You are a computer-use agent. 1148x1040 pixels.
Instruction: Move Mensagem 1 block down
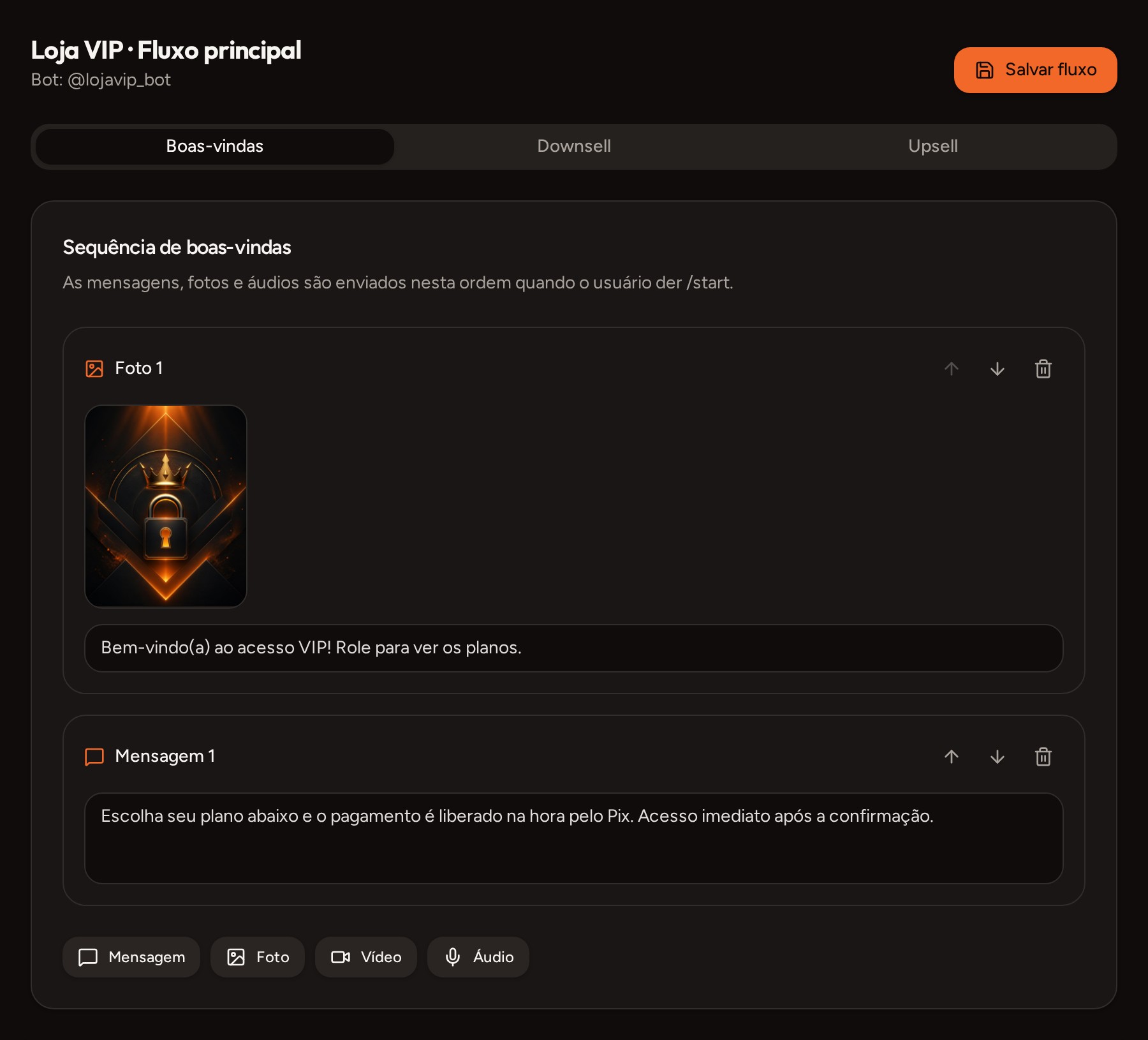(997, 757)
